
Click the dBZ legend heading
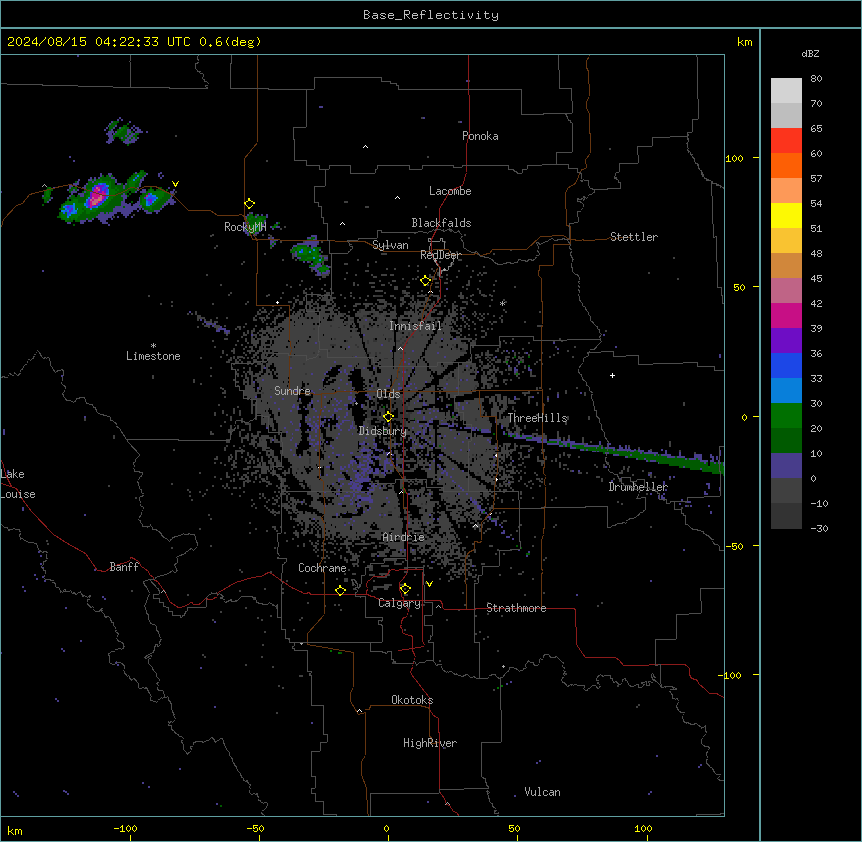click(810, 53)
